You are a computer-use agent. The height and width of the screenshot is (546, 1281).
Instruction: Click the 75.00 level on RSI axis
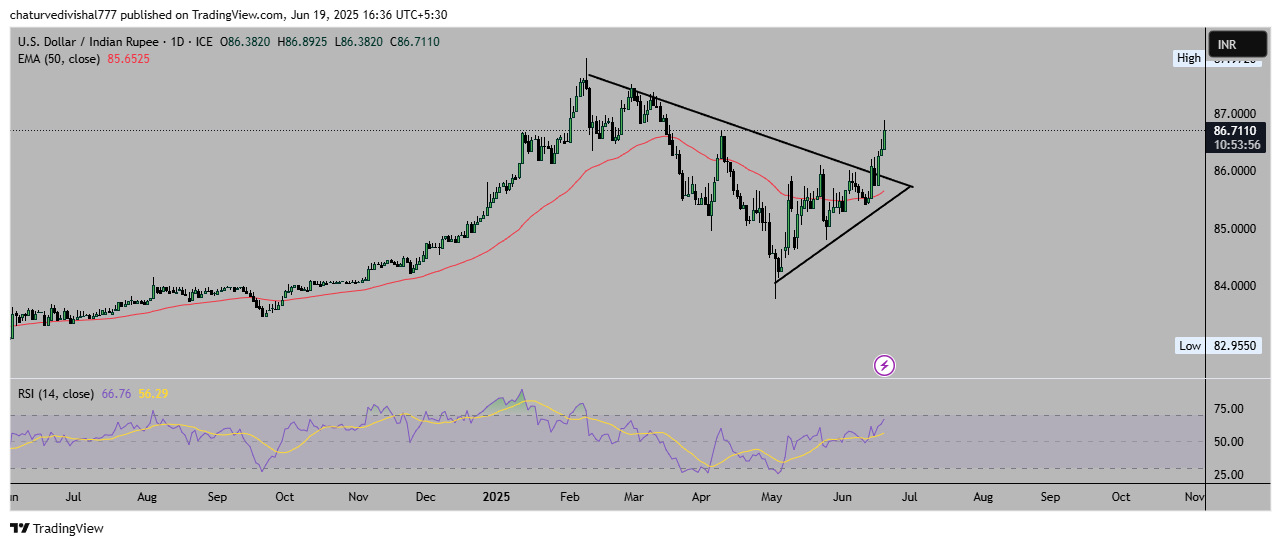click(x=1229, y=409)
